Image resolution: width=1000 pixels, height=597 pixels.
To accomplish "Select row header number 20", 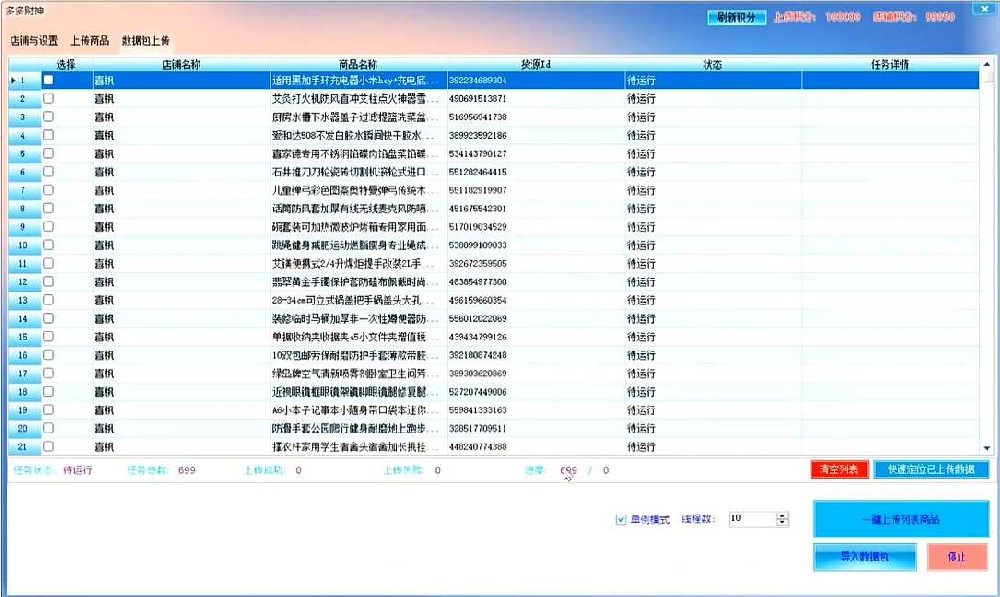I will pos(25,428).
